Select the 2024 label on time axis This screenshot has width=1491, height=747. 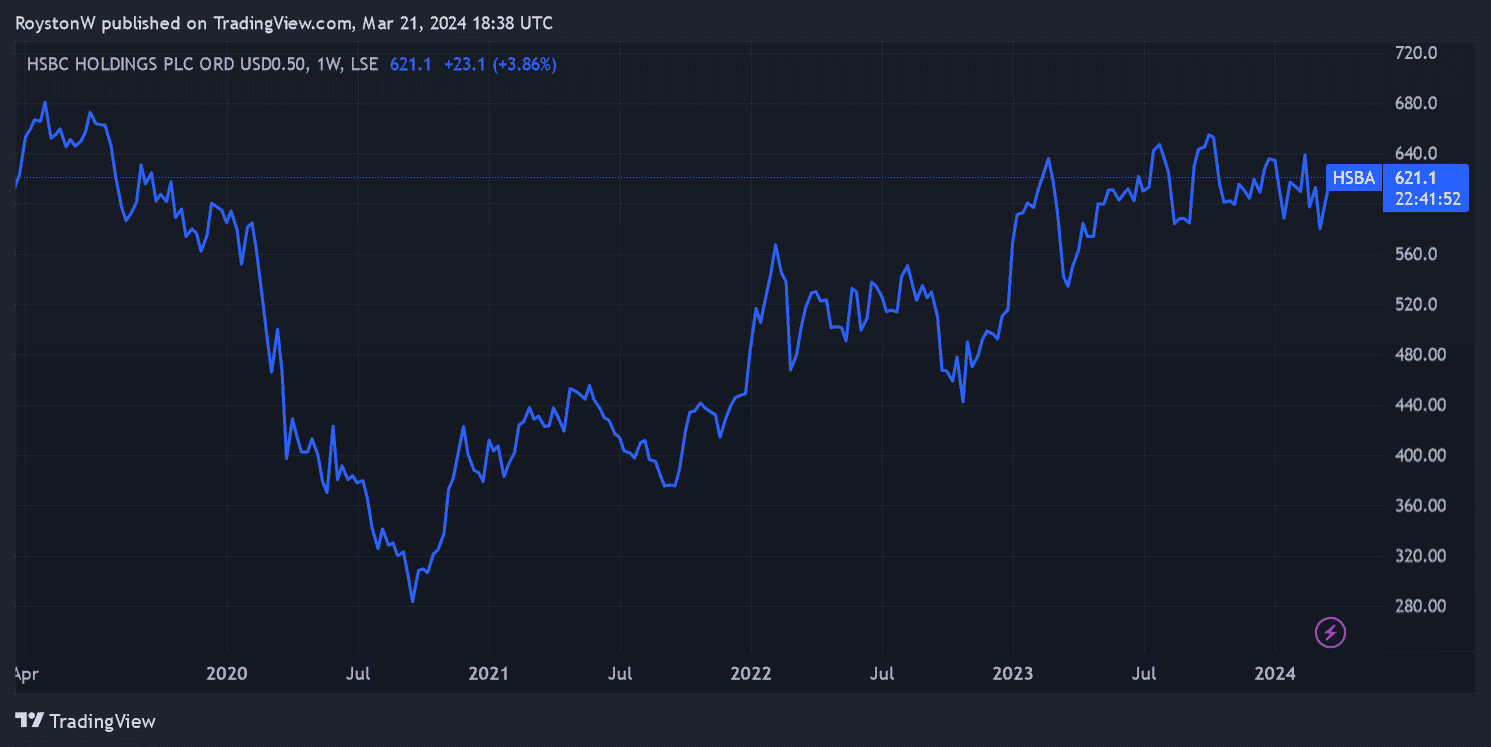point(1274,674)
